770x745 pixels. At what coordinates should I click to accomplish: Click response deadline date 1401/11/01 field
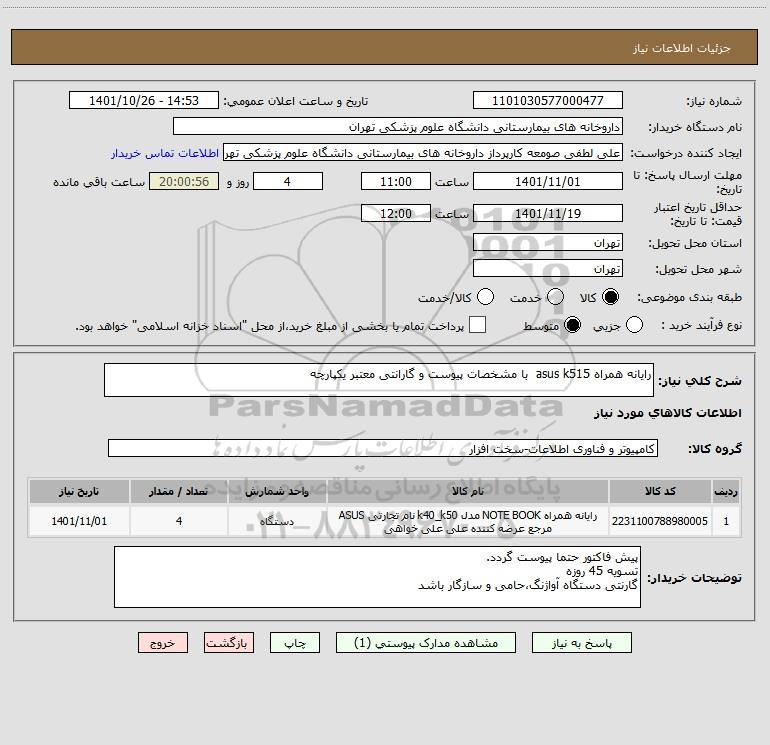548,182
